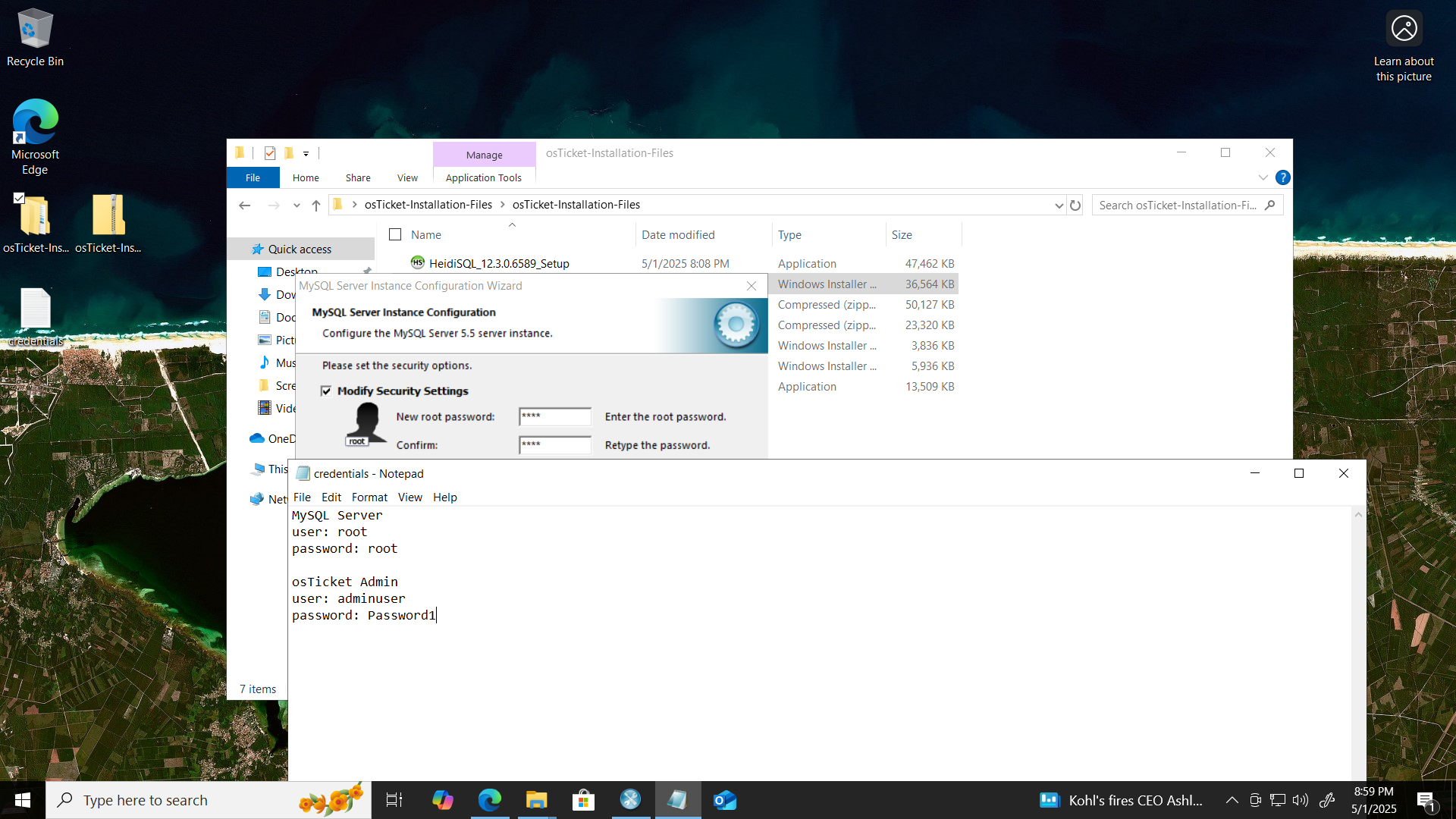The image size is (1456, 819).
Task: Open File Explorer help icon
Action: [x=1282, y=177]
